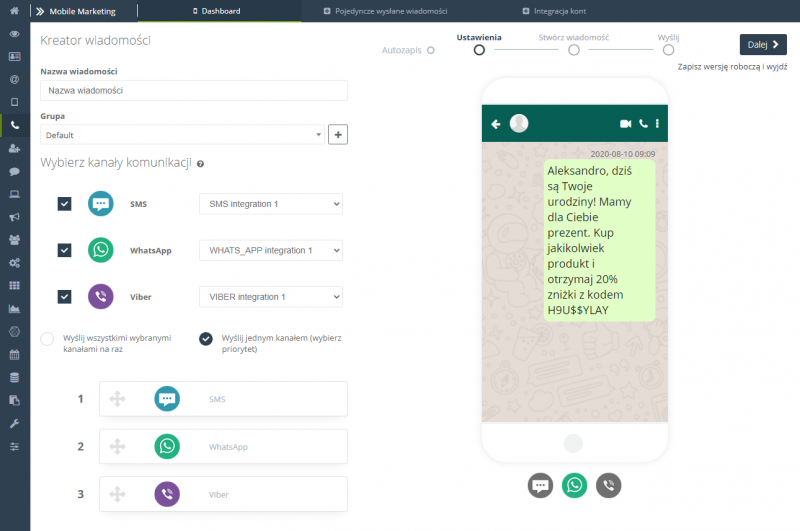Click video camera icon in phone preview
This screenshot has width=800, height=531.
(626, 123)
